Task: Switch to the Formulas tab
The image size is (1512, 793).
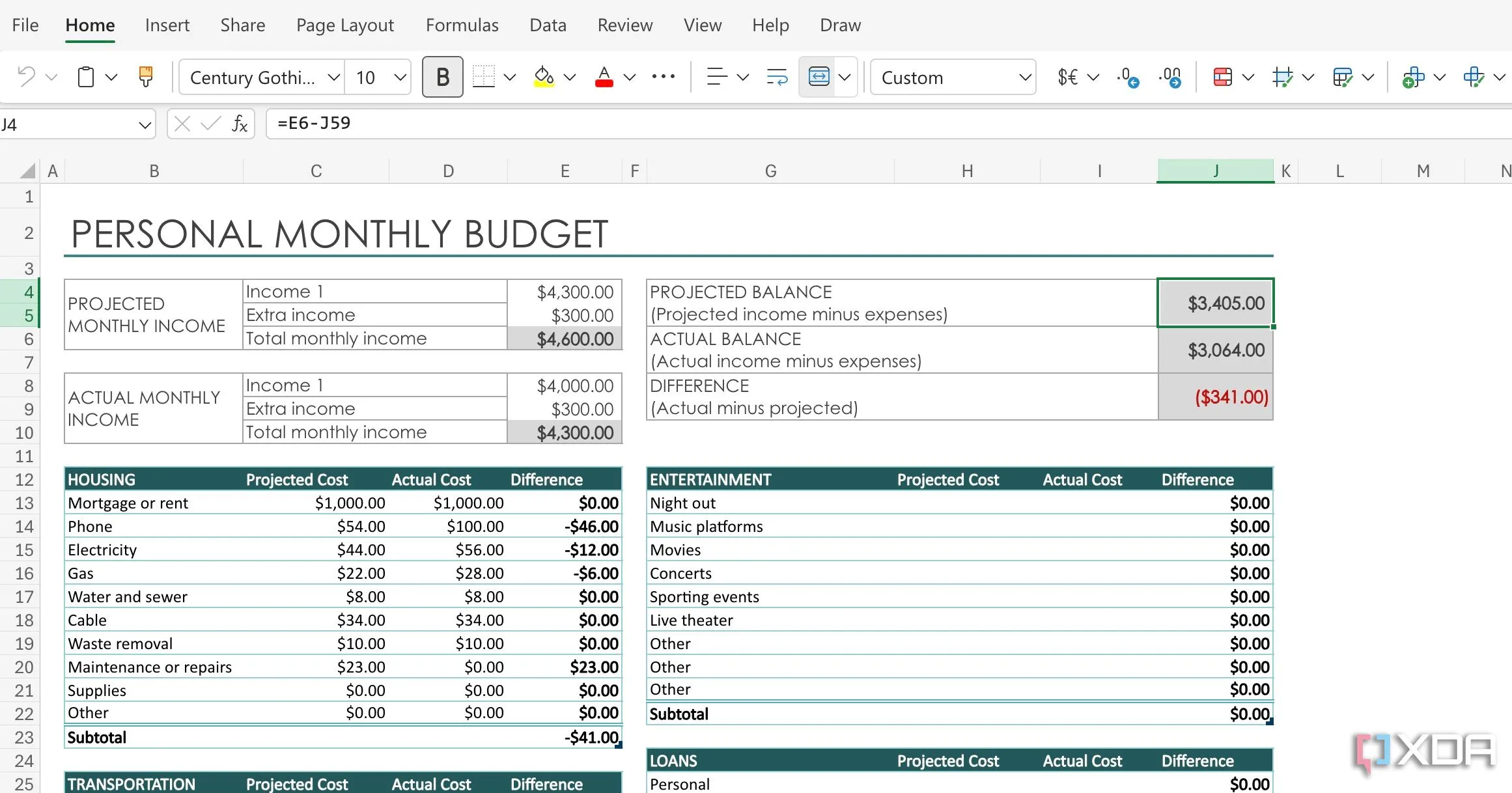Action: [x=462, y=25]
